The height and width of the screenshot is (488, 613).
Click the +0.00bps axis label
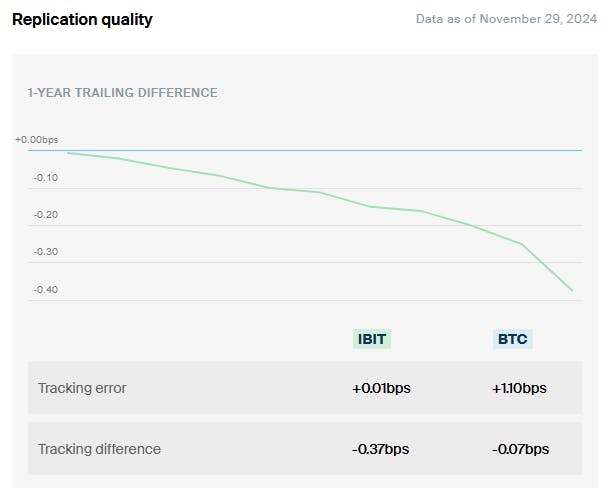pos(37,140)
